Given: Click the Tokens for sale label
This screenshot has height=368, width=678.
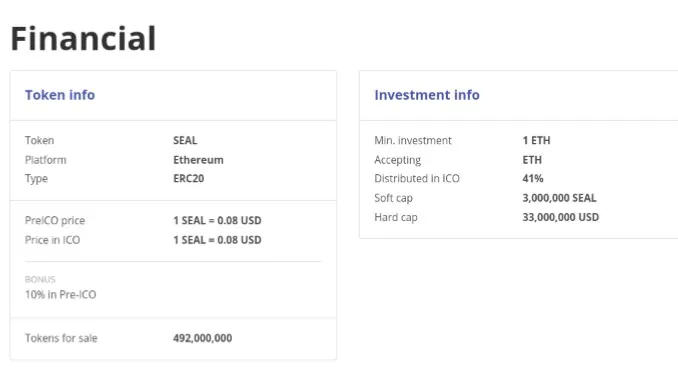Looking at the screenshot, I should (61, 338).
